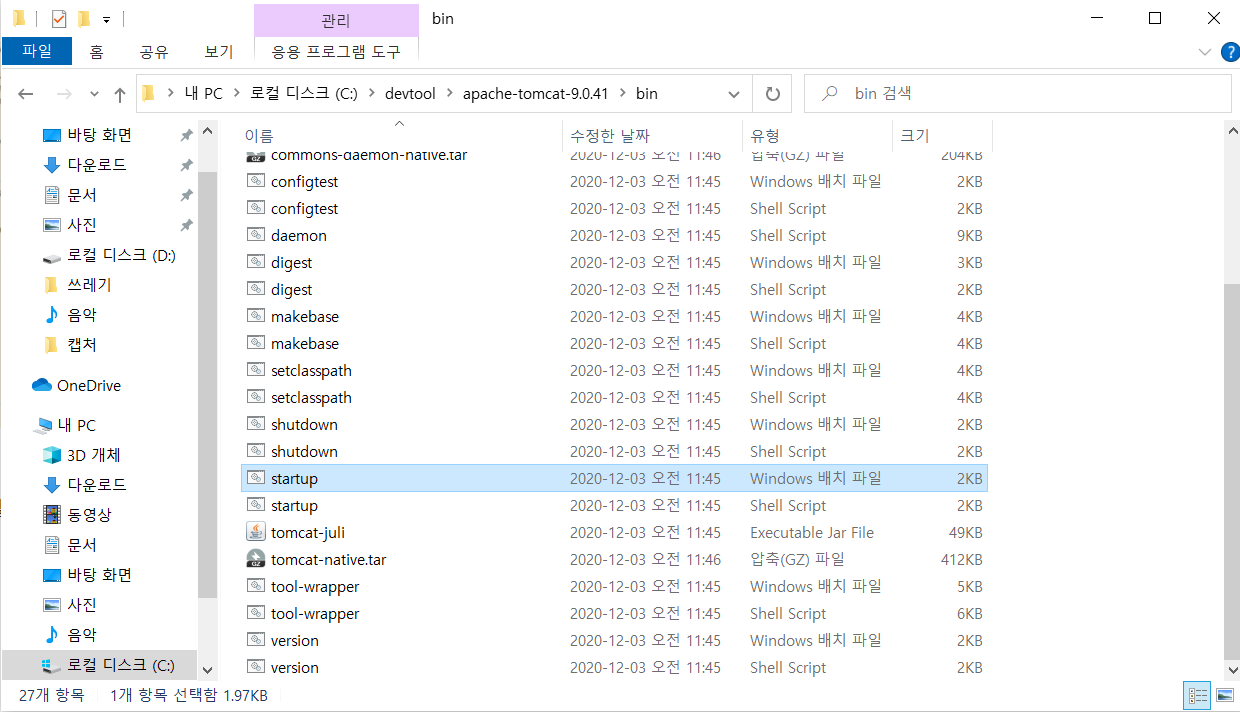The image size is (1240, 712).
Task: Switch to large icons view in status bar
Action: [1224, 695]
